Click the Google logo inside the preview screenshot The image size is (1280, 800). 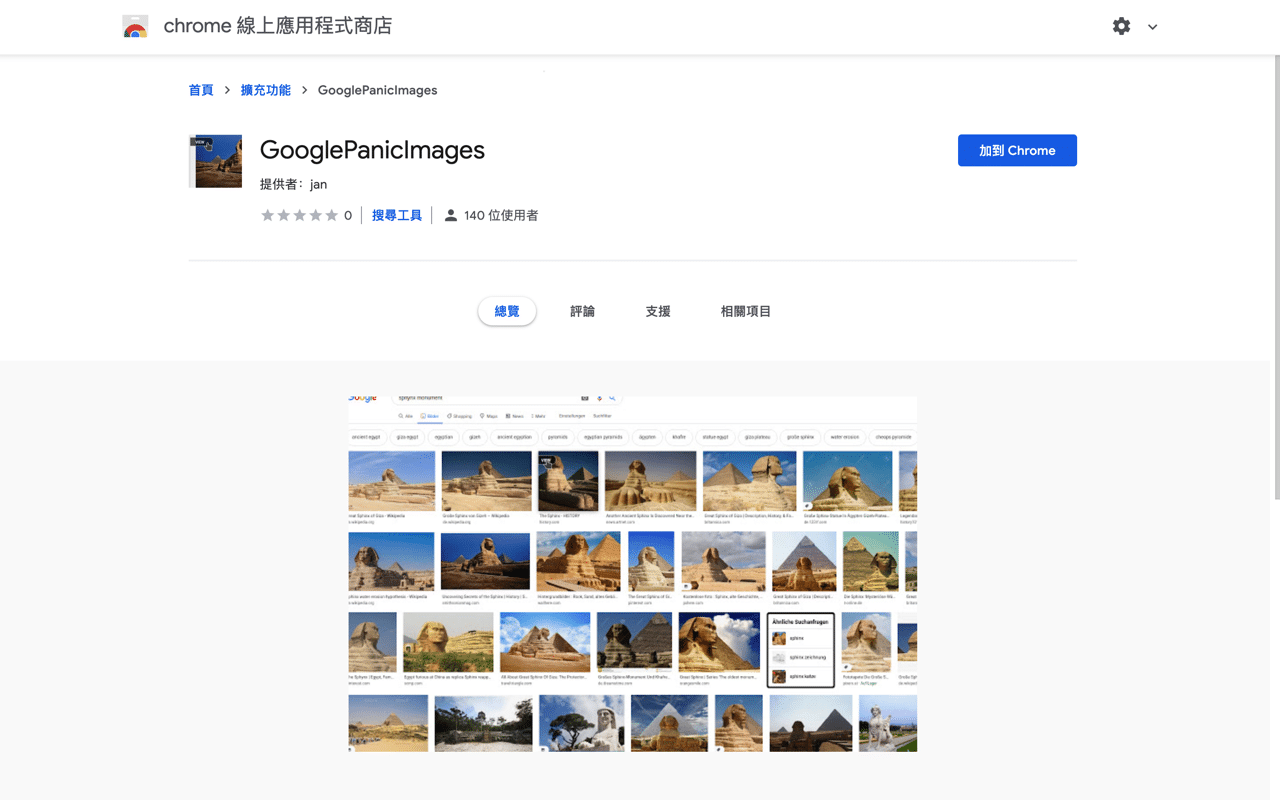(363, 398)
